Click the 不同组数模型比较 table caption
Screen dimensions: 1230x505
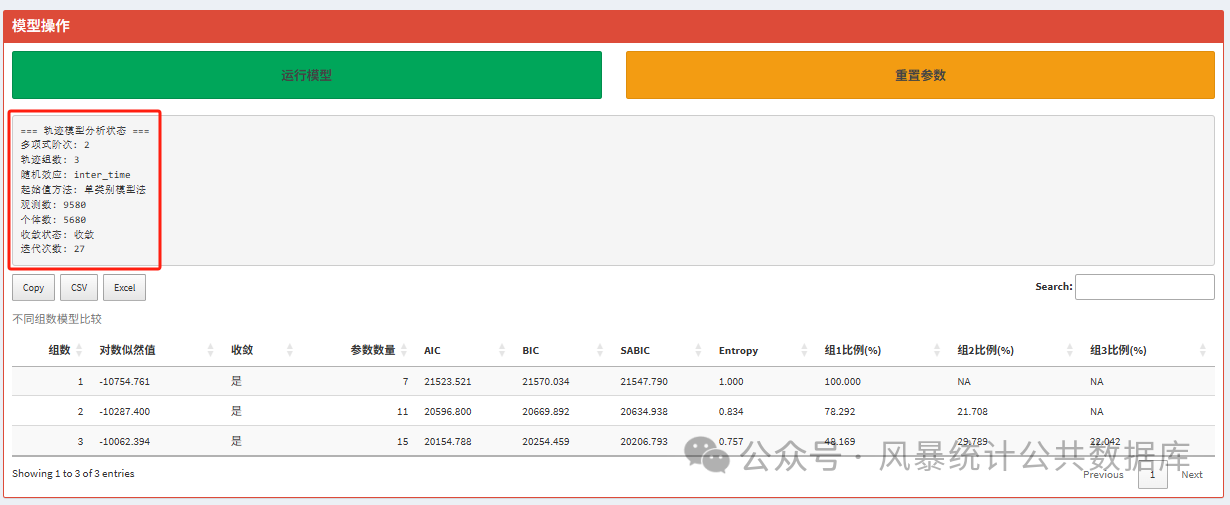tap(57, 319)
